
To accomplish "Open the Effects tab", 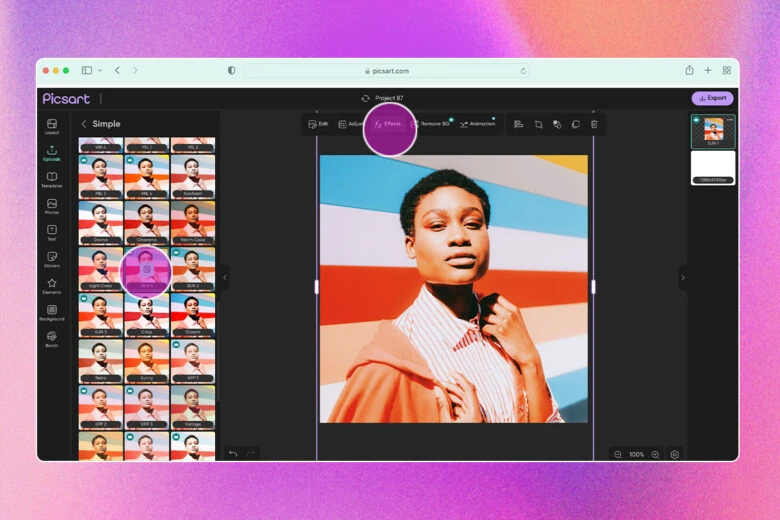I will tap(388, 124).
